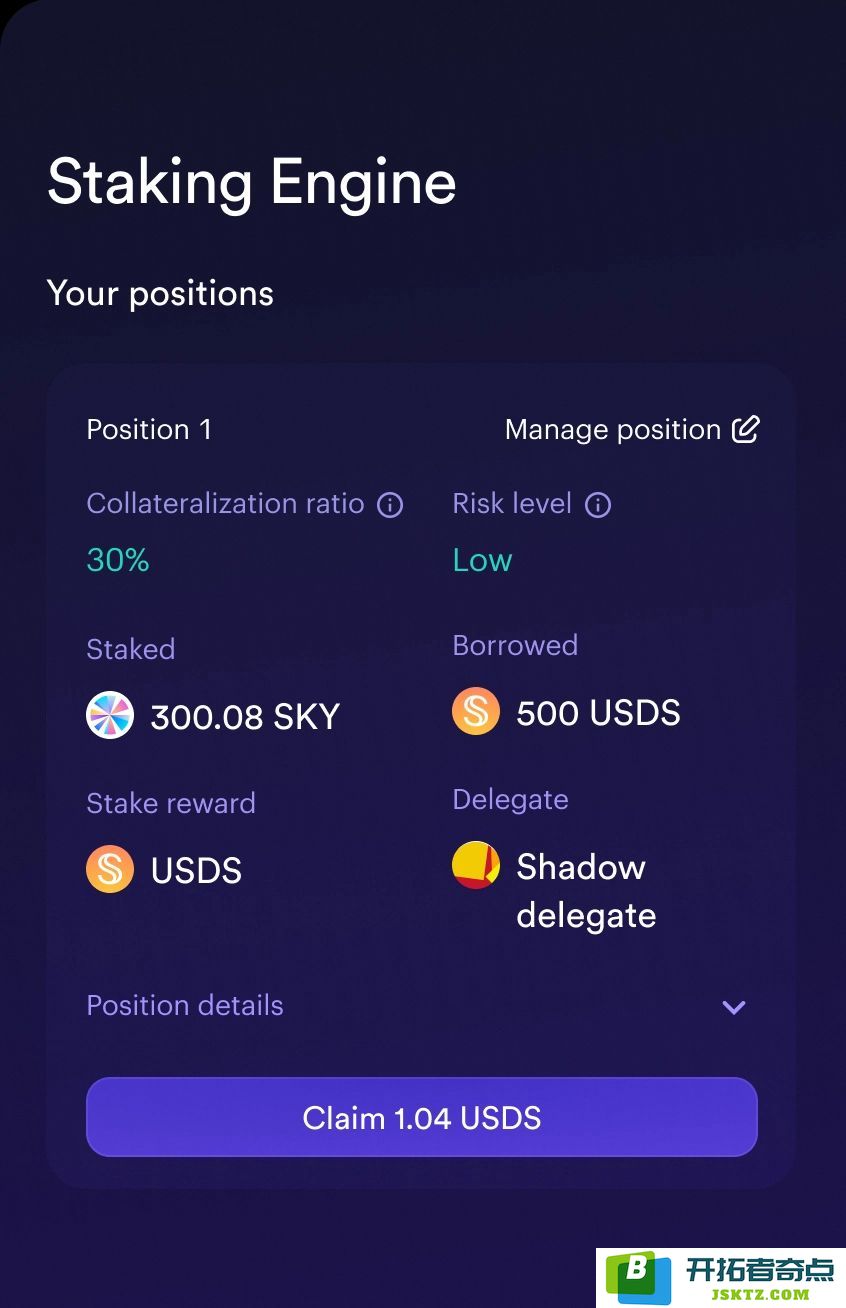Click the Position details label

185,1005
